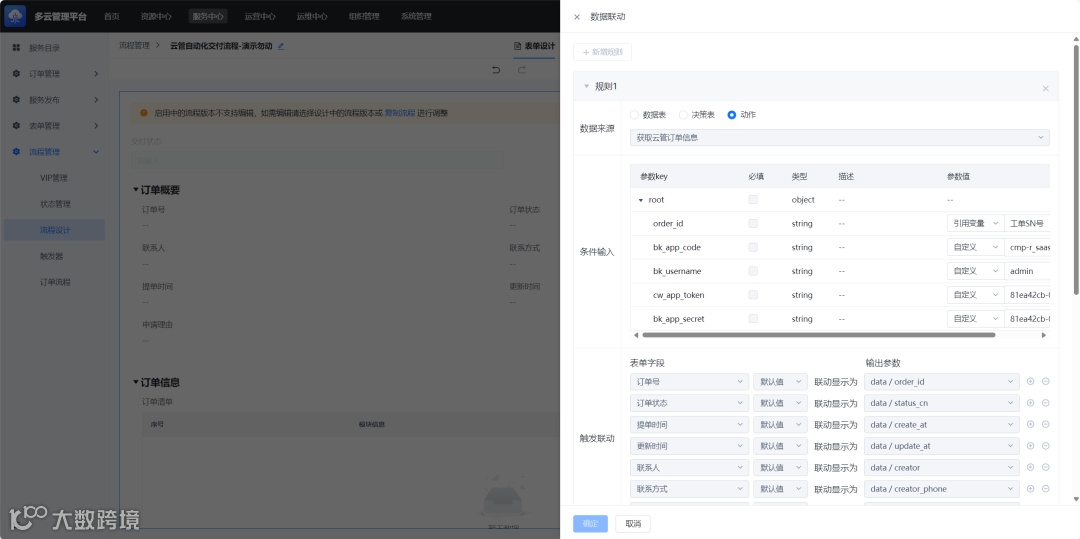Toggle the required checkbox for bk_app_code
The height and width of the screenshot is (539, 1080).
753,247
